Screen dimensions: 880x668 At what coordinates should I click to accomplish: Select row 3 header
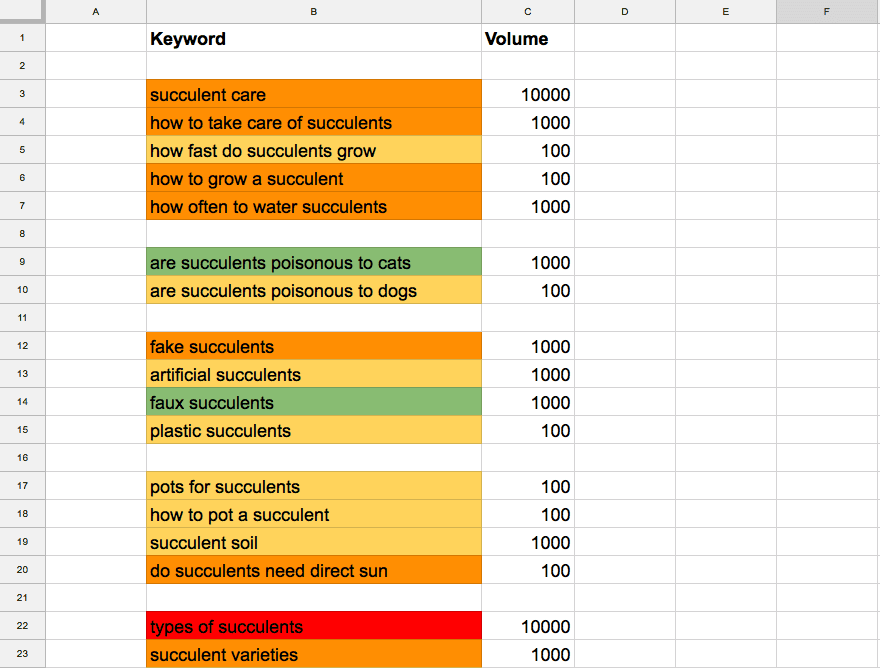[22, 94]
